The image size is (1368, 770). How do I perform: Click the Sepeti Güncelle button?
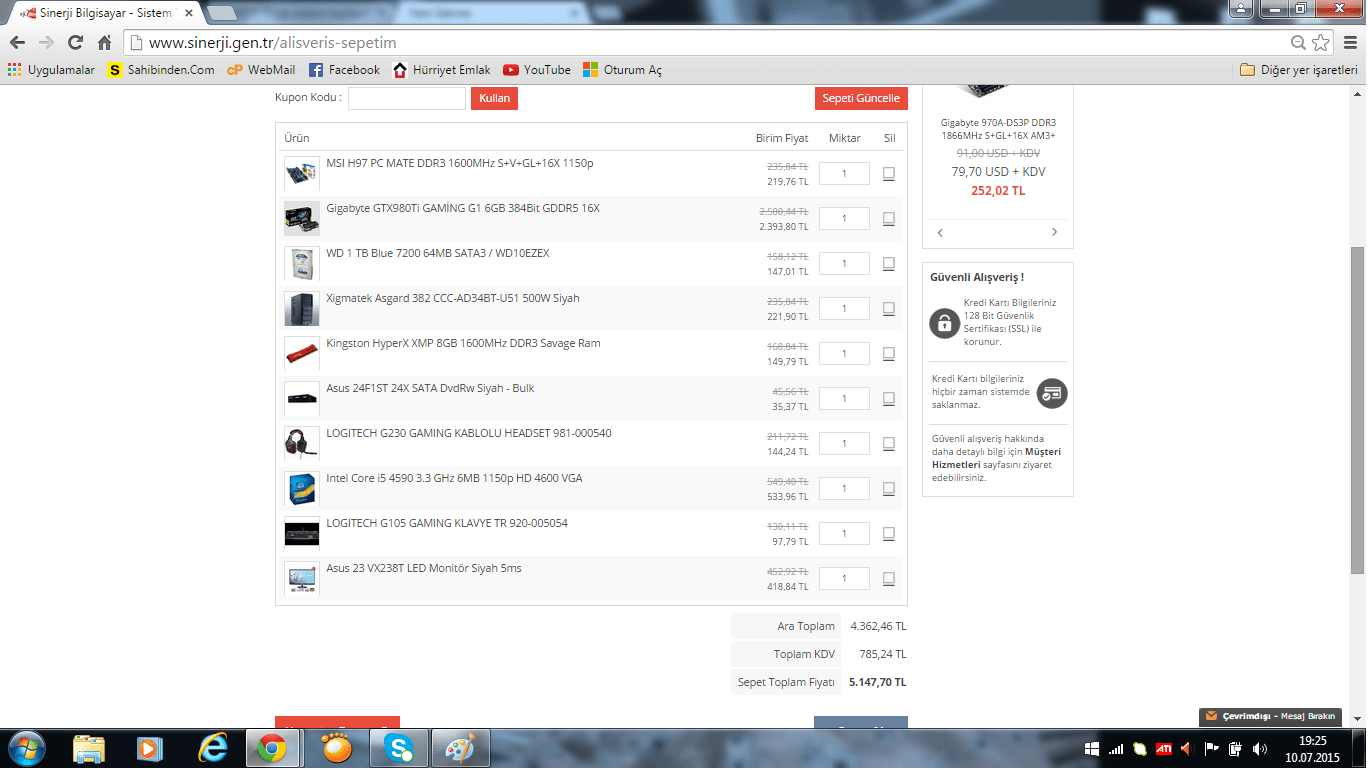(x=861, y=98)
